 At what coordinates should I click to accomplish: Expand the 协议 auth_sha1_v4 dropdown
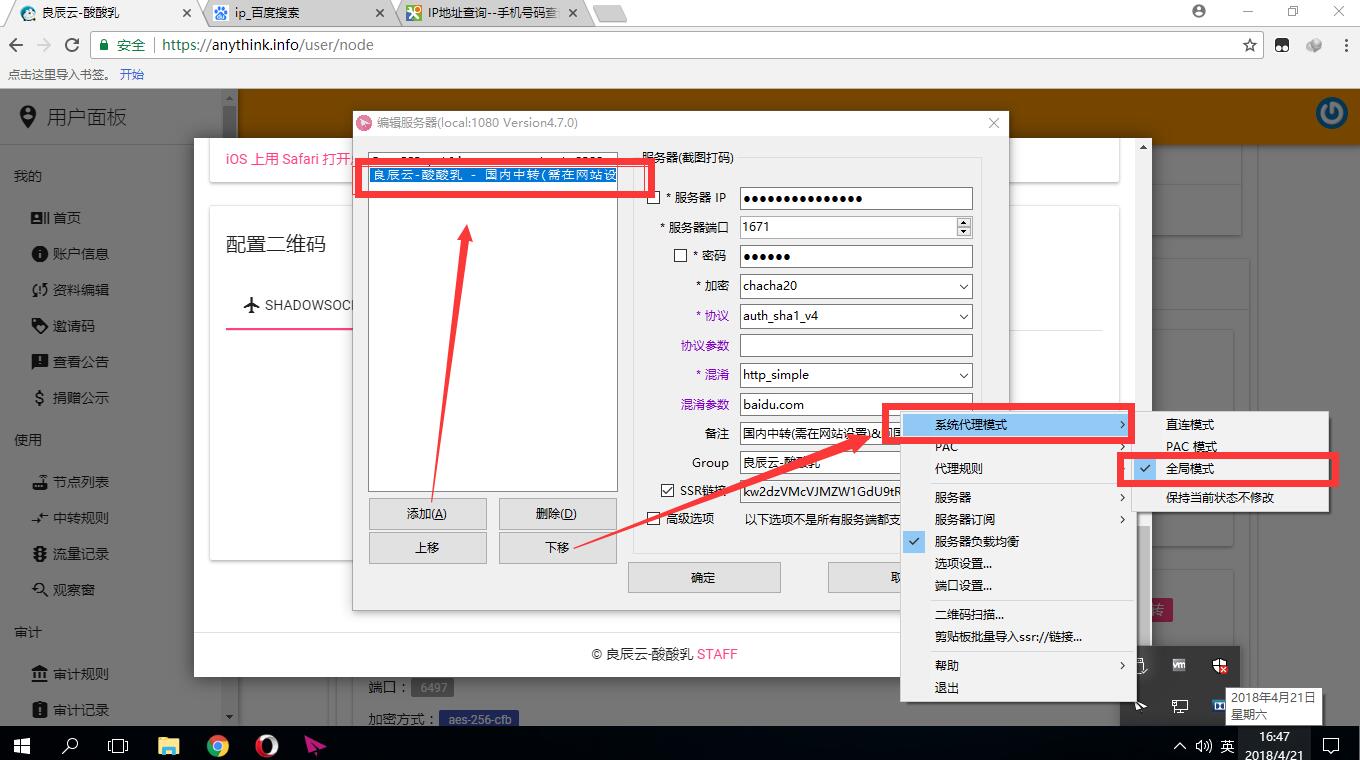point(855,316)
